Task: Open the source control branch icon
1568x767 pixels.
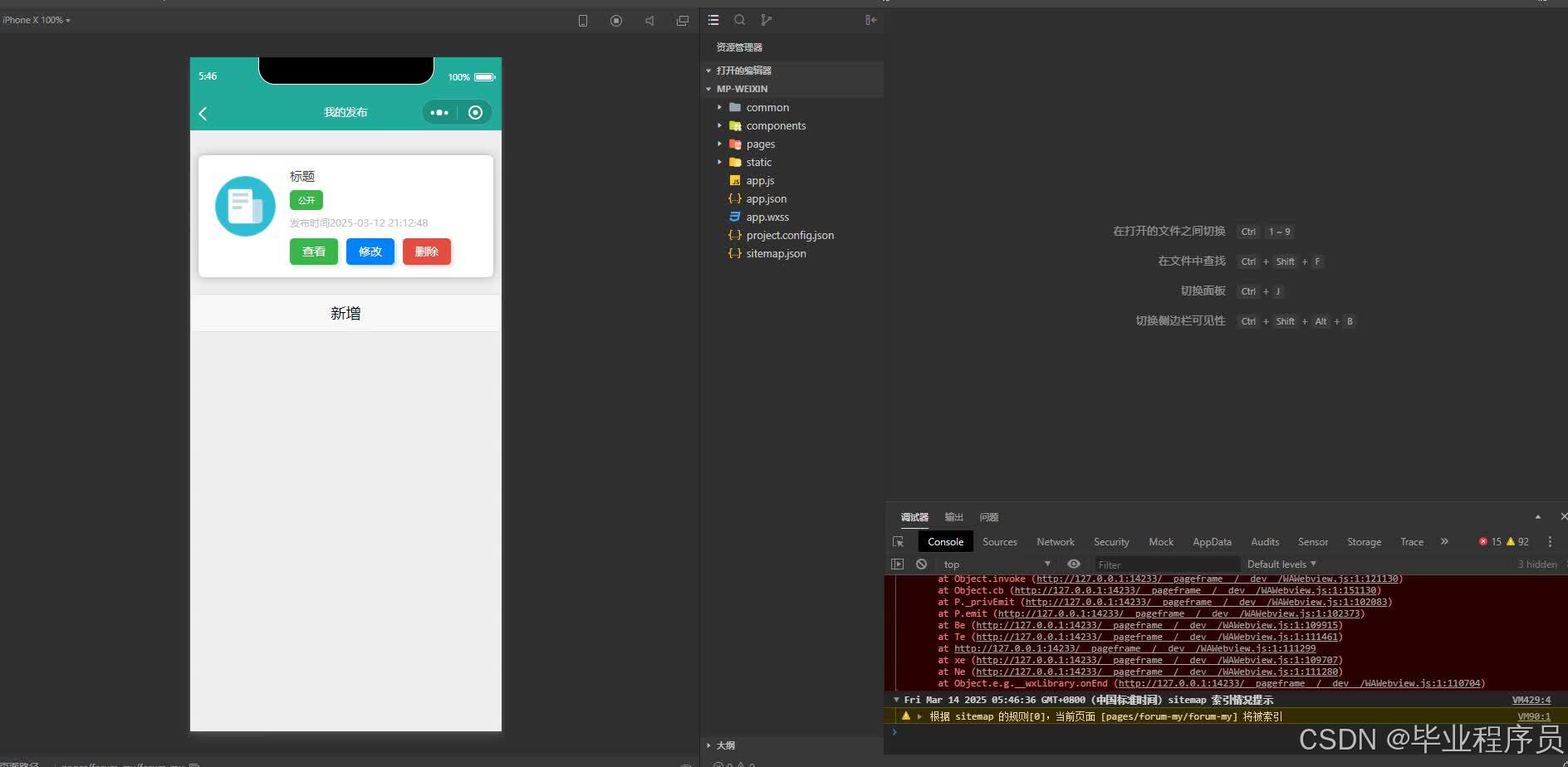Action: pos(766,20)
